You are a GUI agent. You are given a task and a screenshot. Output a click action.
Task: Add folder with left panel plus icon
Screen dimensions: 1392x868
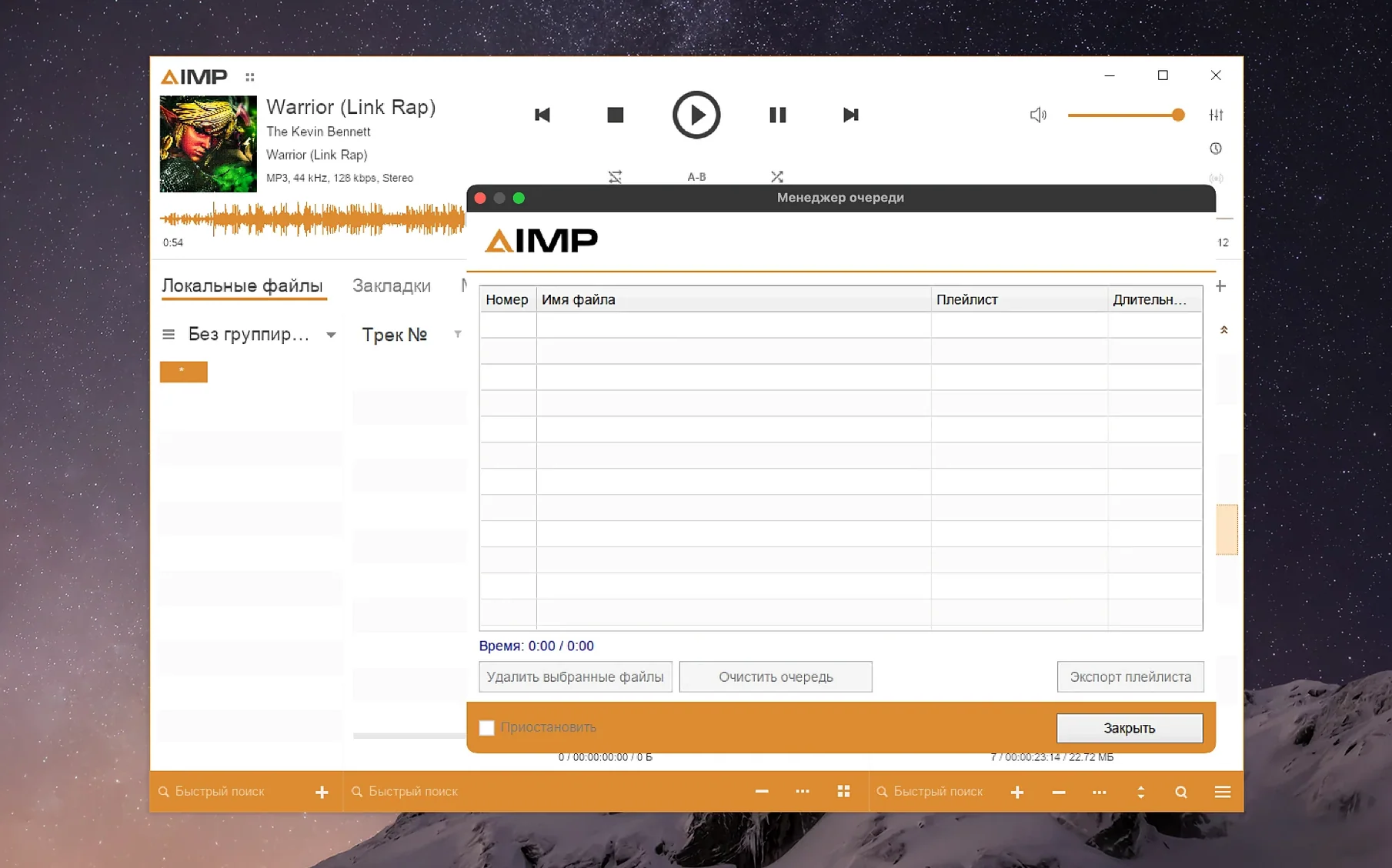click(322, 792)
